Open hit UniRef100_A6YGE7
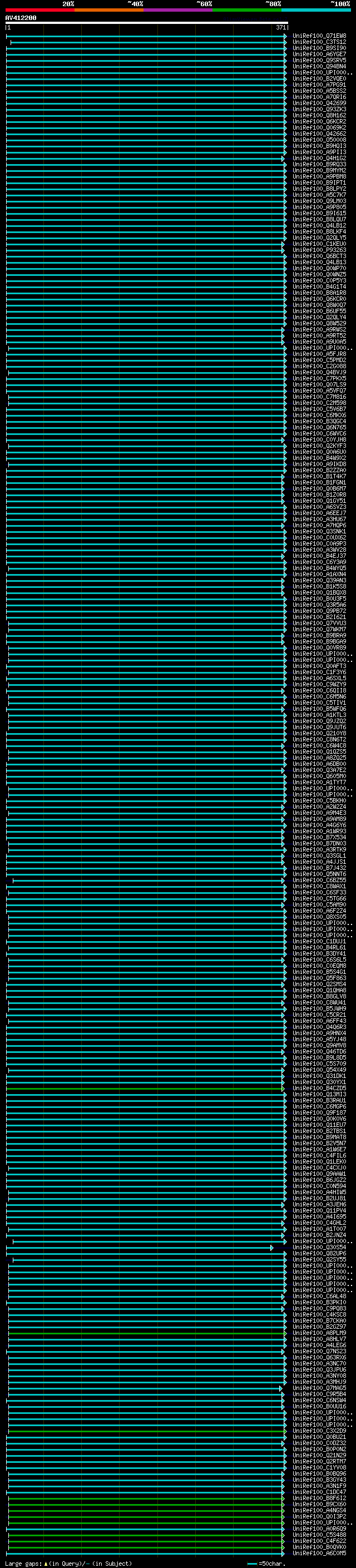 tap(319, 54)
